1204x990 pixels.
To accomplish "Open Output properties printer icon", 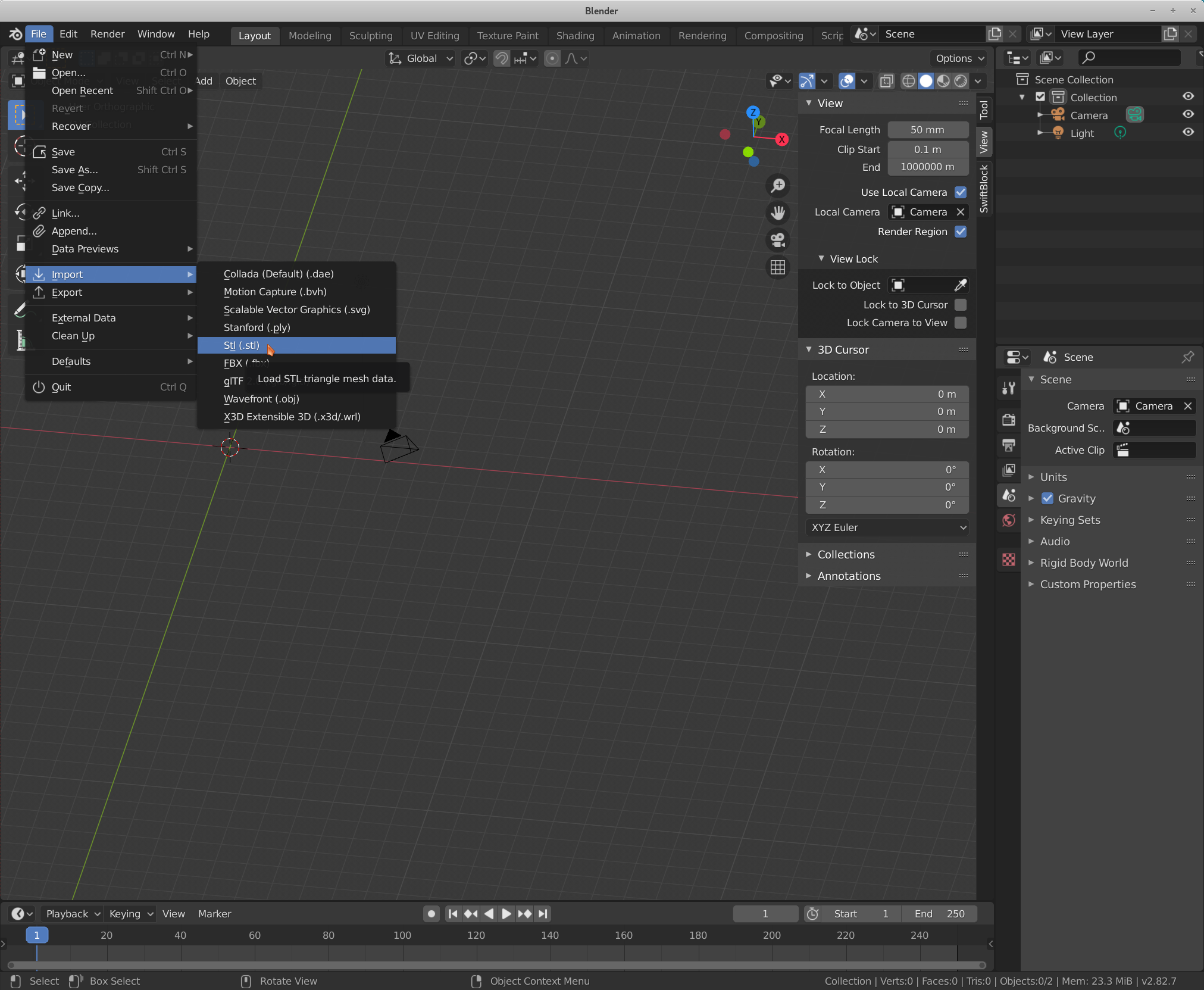I will click(x=1009, y=445).
